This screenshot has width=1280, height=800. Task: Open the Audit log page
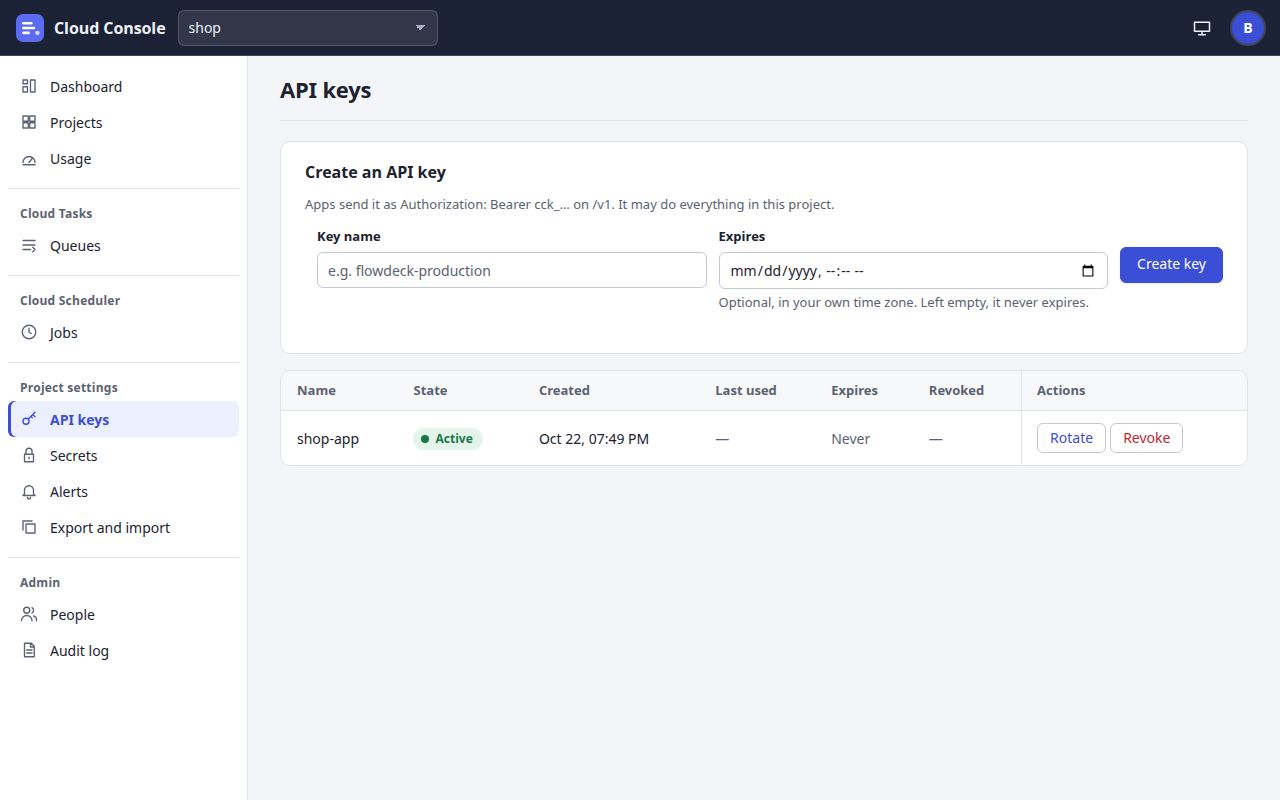click(x=123, y=651)
